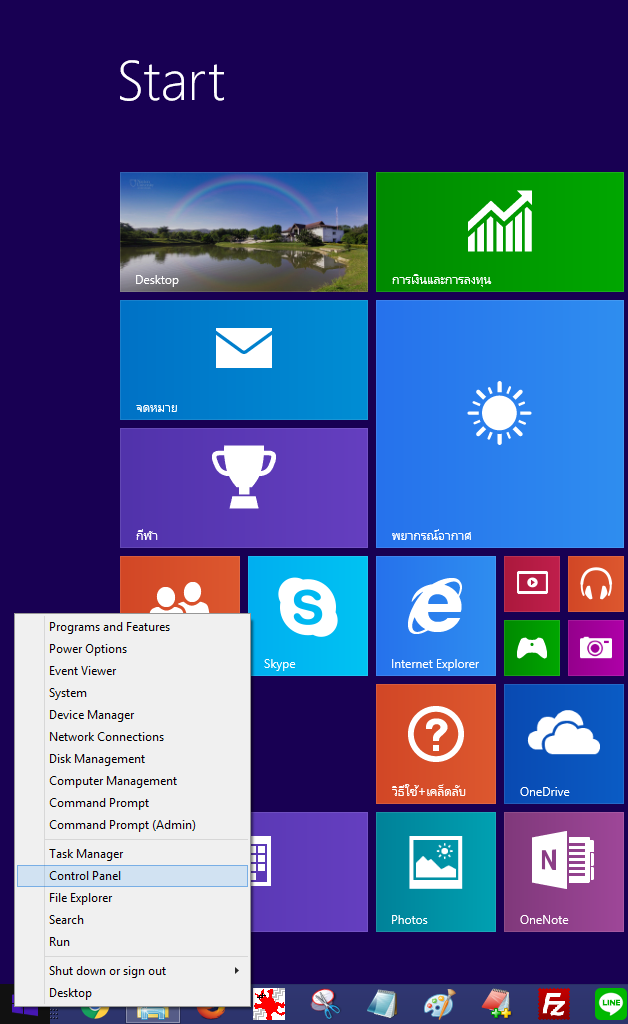Choose Power Options from the menu
This screenshot has width=628, height=1024.
tap(133, 649)
